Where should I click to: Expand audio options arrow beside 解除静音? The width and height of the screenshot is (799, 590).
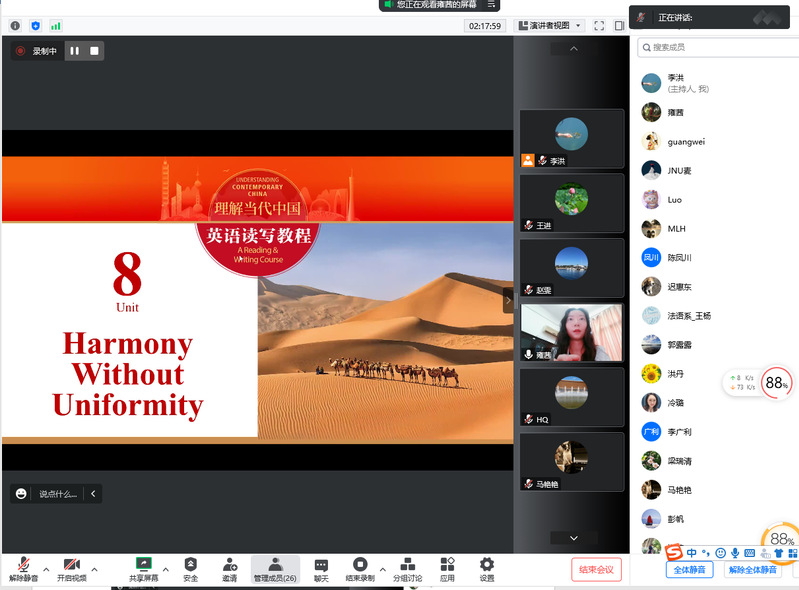tap(46, 569)
